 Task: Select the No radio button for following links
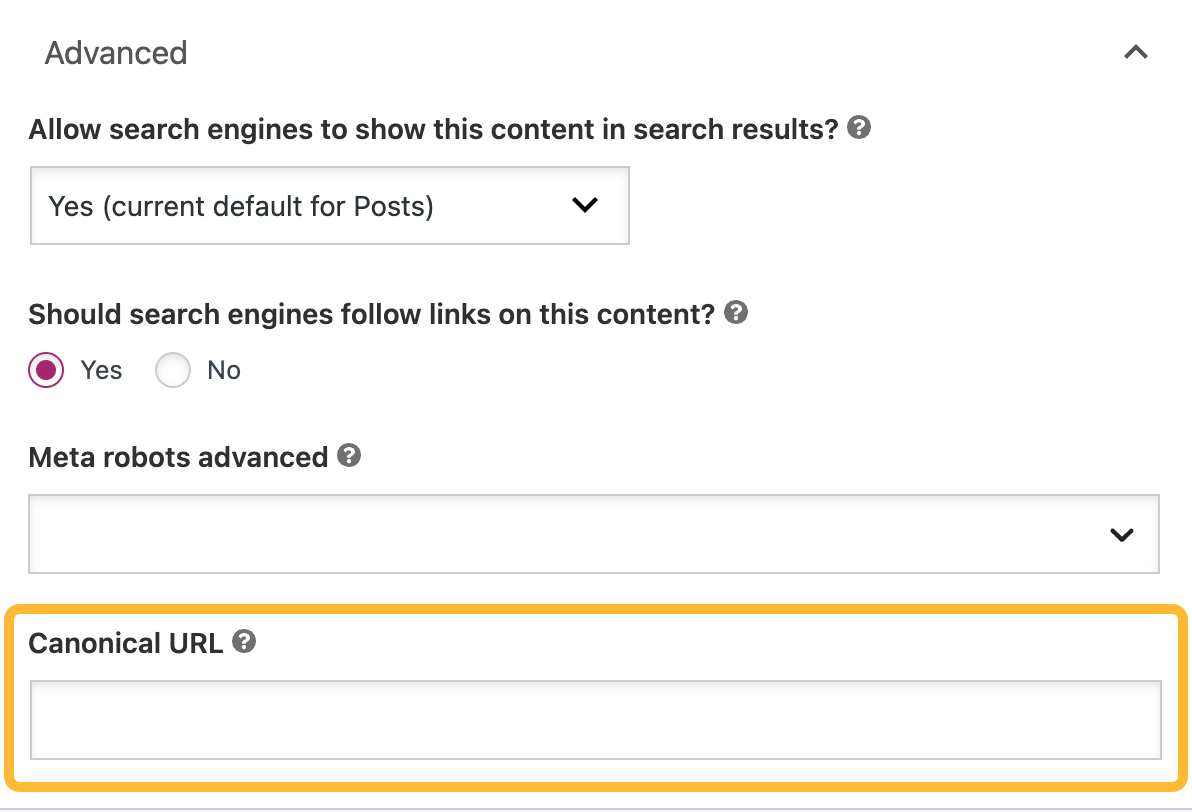click(x=173, y=370)
